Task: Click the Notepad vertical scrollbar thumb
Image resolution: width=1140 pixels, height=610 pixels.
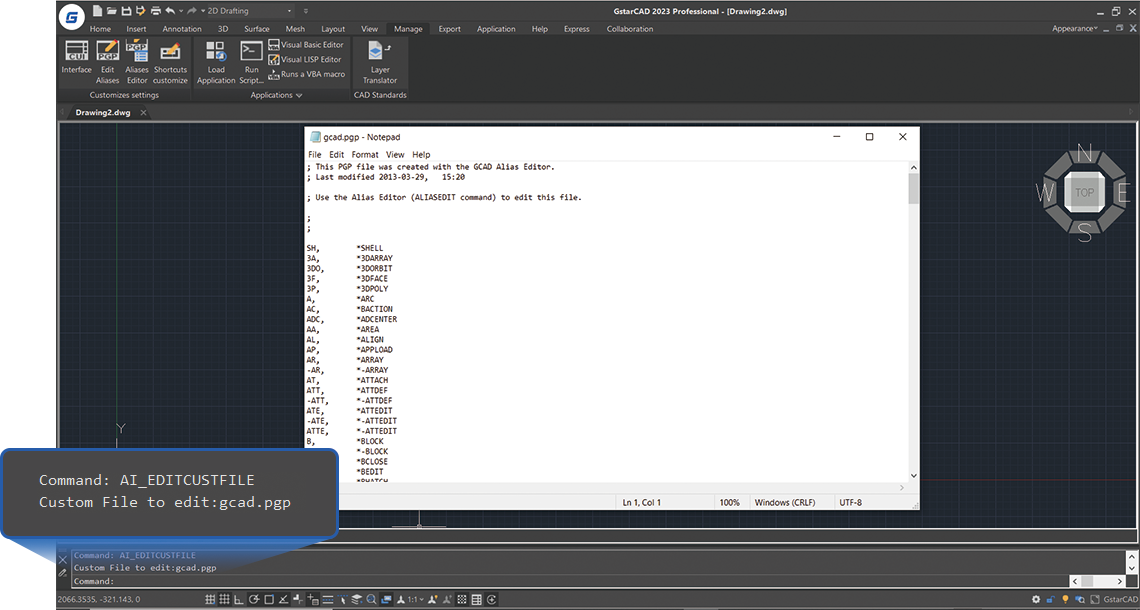Action: (x=914, y=188)
